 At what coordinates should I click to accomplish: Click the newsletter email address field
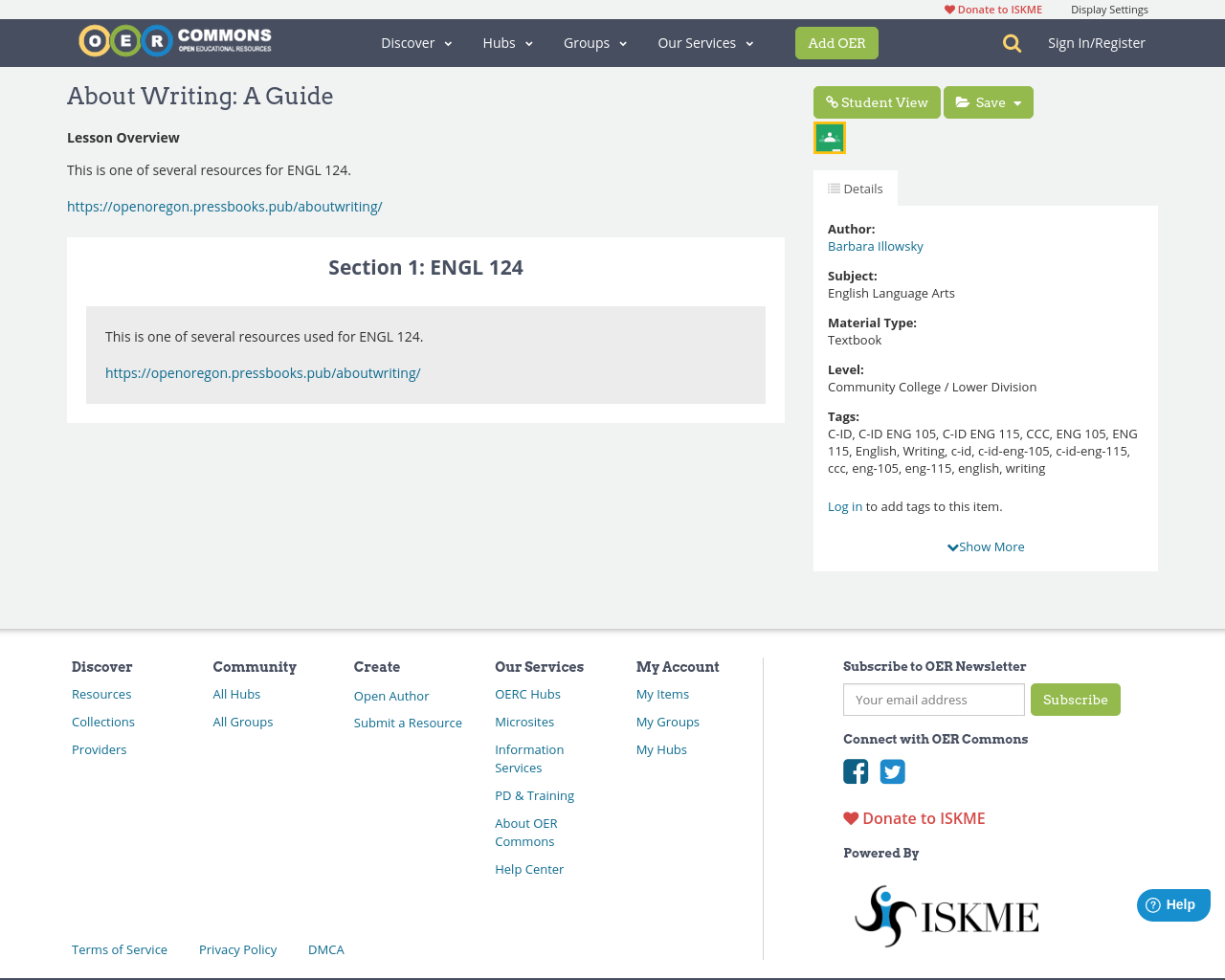point(933,700)
